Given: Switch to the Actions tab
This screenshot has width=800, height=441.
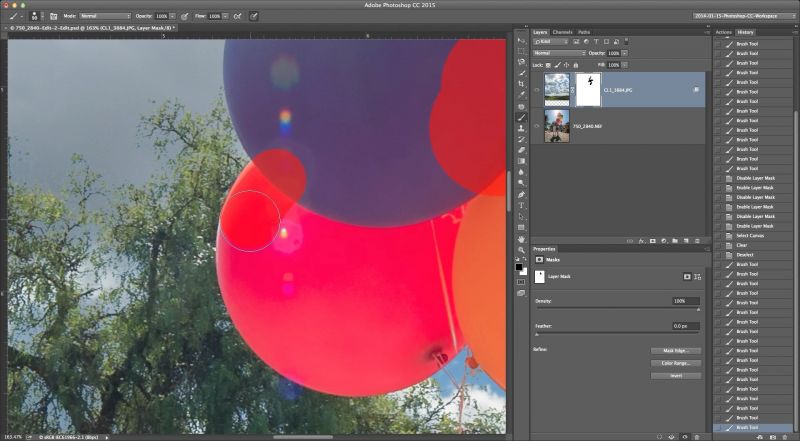Looking at the screenshot, I should (723, 32).
